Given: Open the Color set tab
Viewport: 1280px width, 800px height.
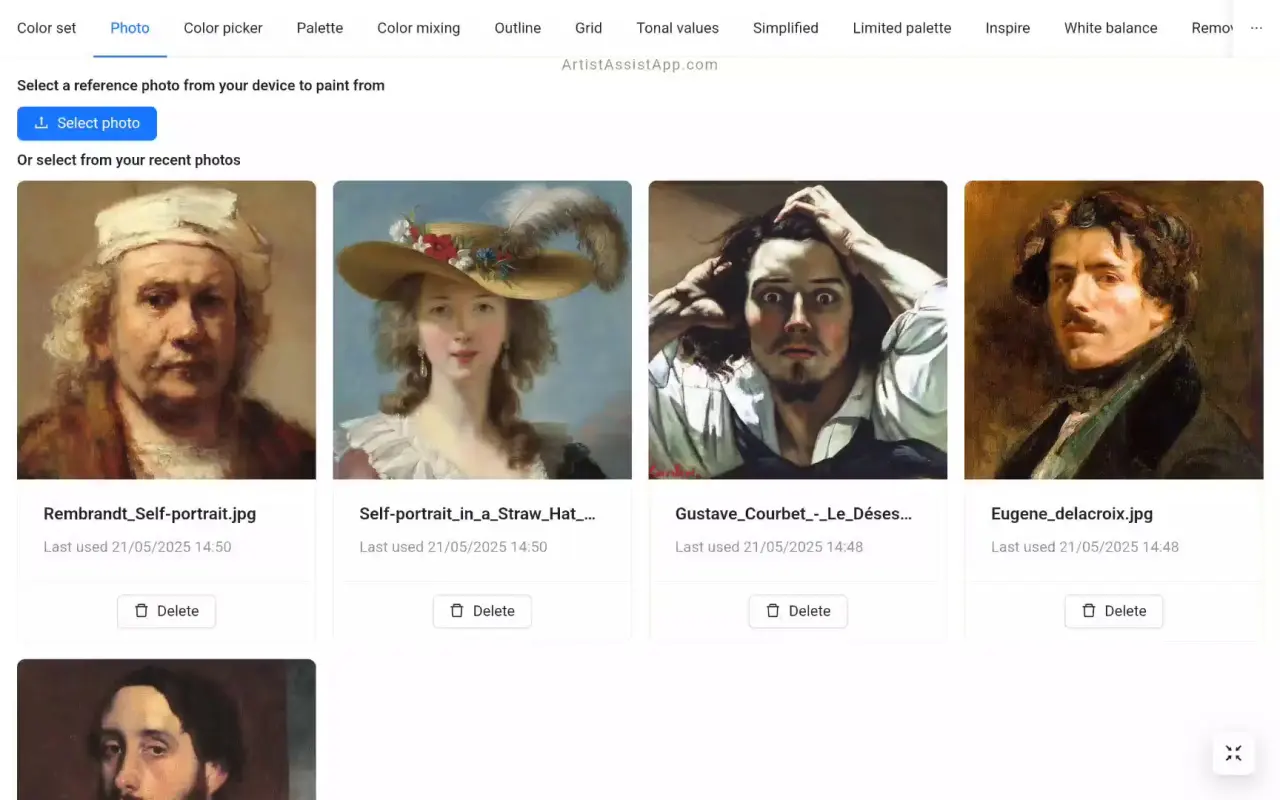Looking at the screenshot, I should click(47, 28).
